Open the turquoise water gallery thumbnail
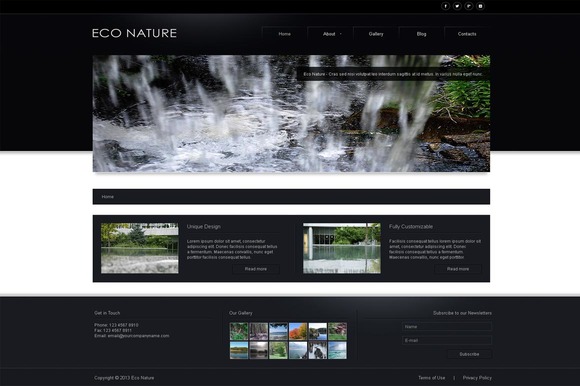580x386 pixels. coord(337,350)
